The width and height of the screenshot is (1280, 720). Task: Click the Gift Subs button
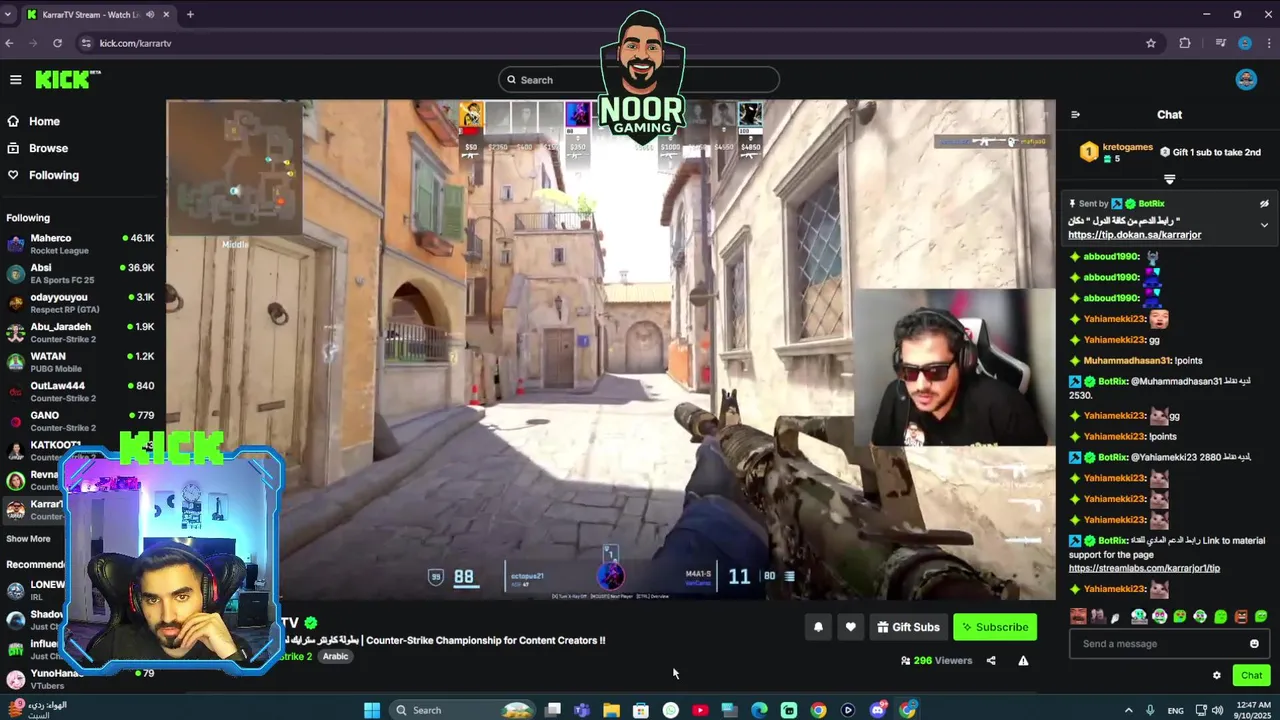[908, 627]
